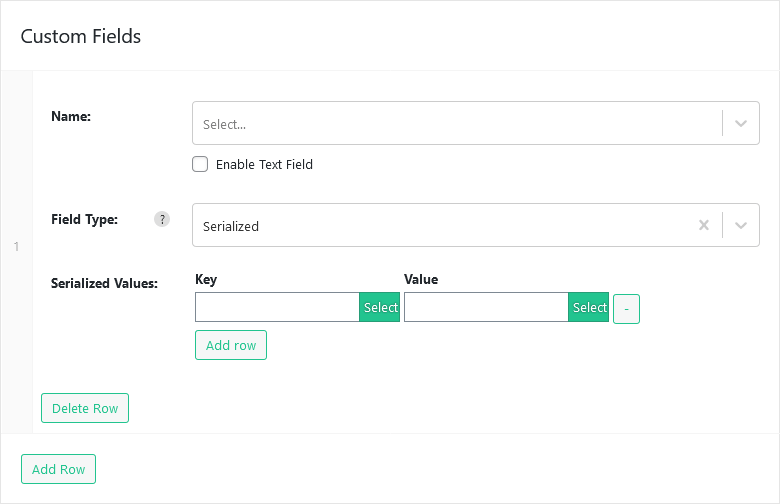Click the Select button next to the Key input
The width and height of the screenshot is (780, 504).
380,307
